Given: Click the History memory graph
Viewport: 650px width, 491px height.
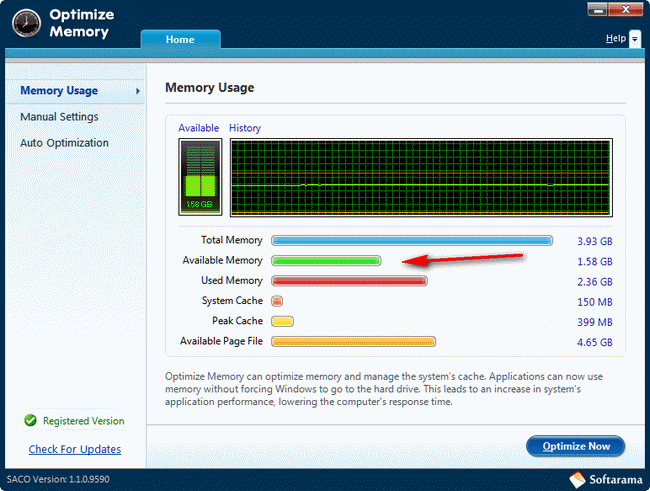Looking at the screenshot, I should [421, 177].
